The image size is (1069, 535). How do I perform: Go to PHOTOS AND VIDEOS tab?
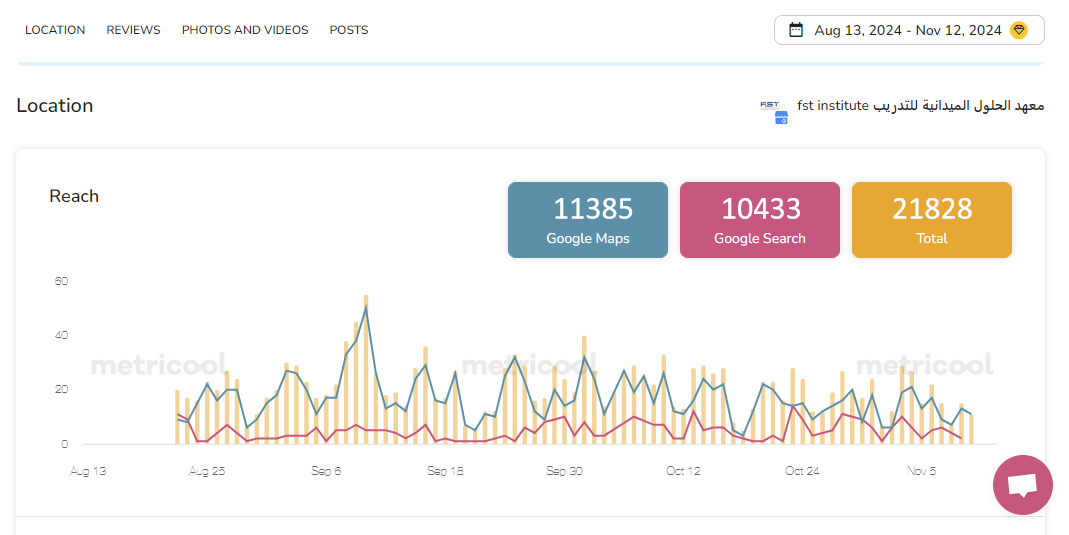tap(245, 30)
